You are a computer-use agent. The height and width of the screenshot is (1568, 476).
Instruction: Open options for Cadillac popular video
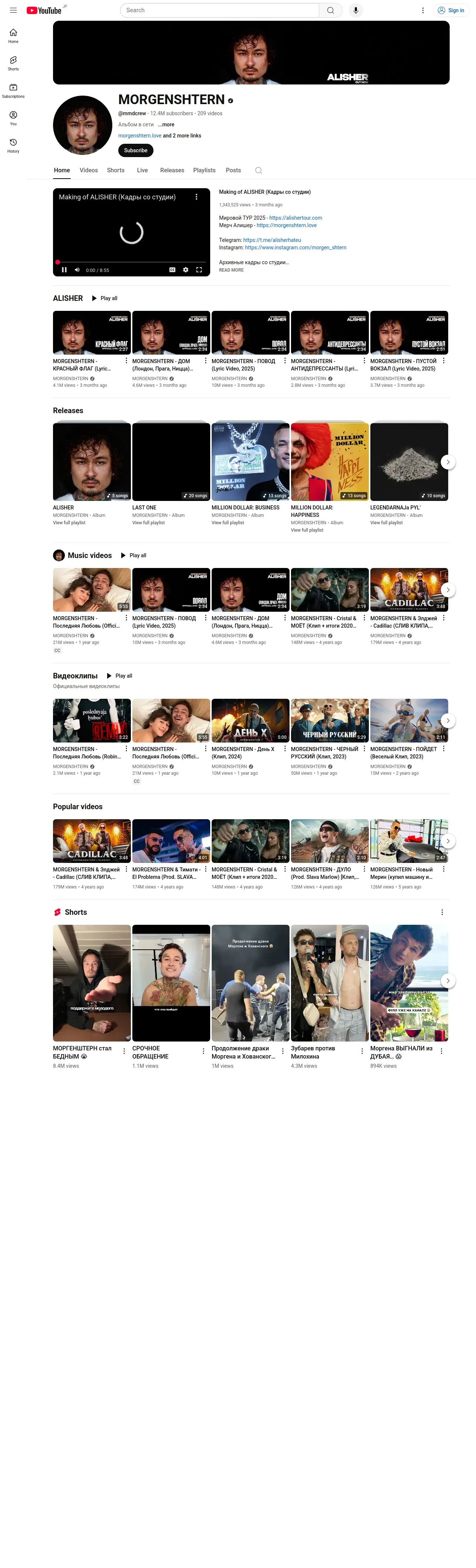click(x=127, y=869)
